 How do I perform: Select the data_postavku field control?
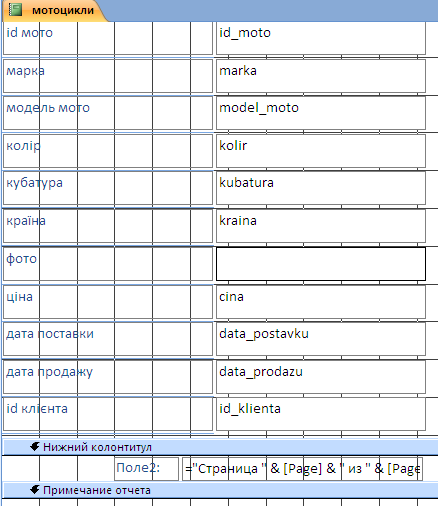(321, 339)
